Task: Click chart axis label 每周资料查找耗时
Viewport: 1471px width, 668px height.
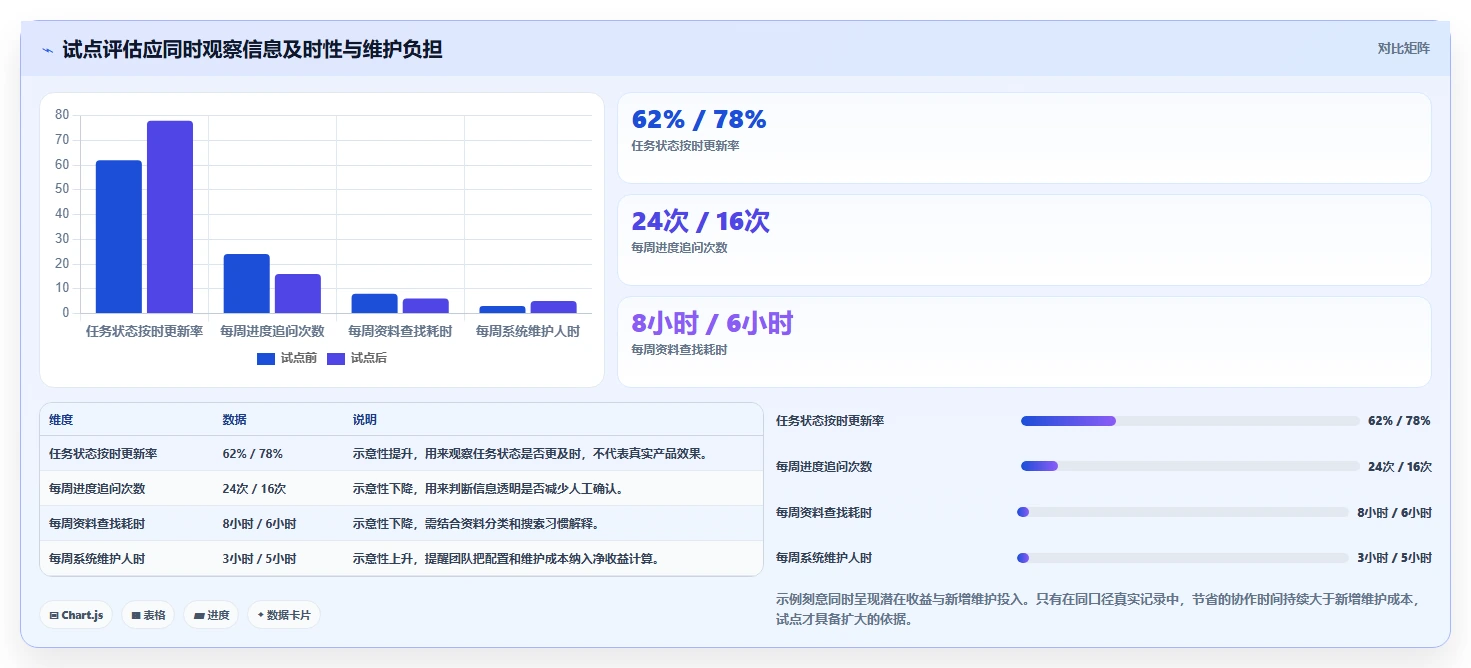Action: [400, 331]
